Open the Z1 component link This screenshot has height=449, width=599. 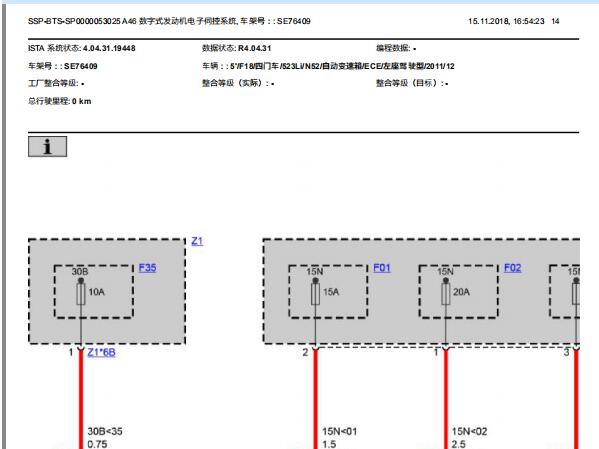tap(197, 241)
